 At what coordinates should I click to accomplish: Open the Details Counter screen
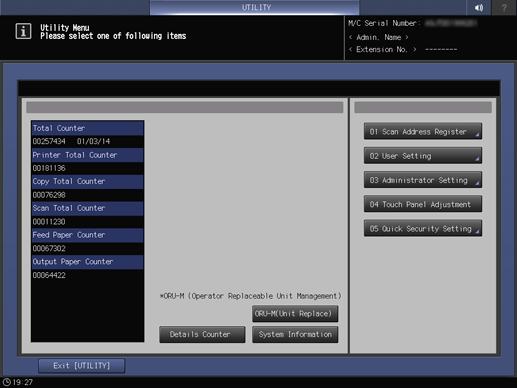(x=202, y=334)
